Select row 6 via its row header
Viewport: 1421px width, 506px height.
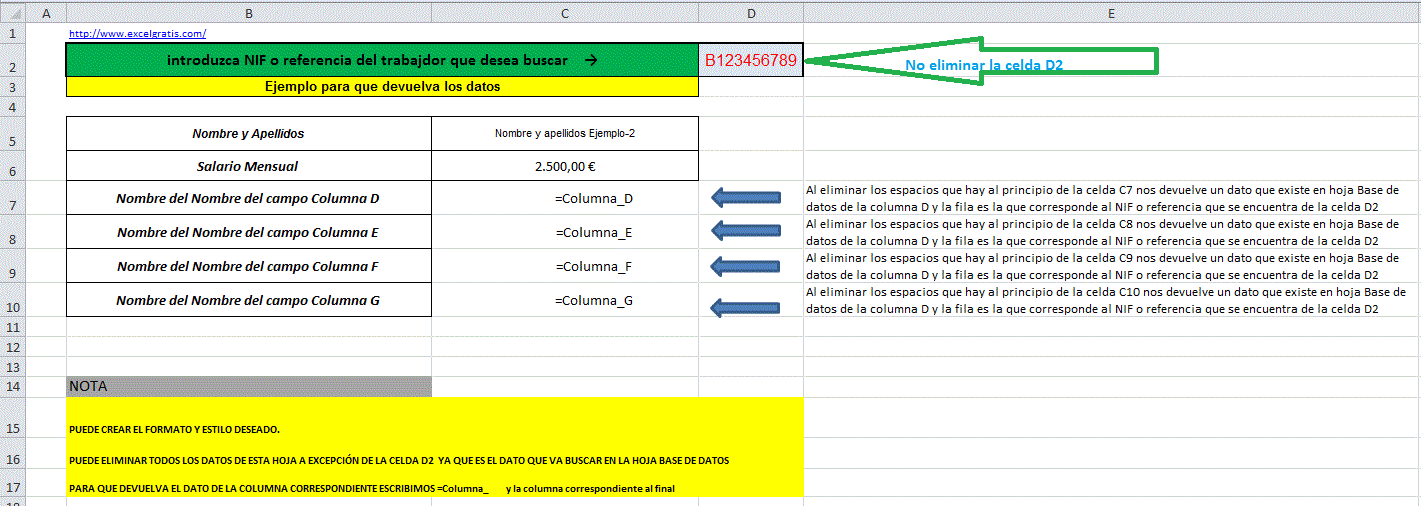(x=15, y=166)
